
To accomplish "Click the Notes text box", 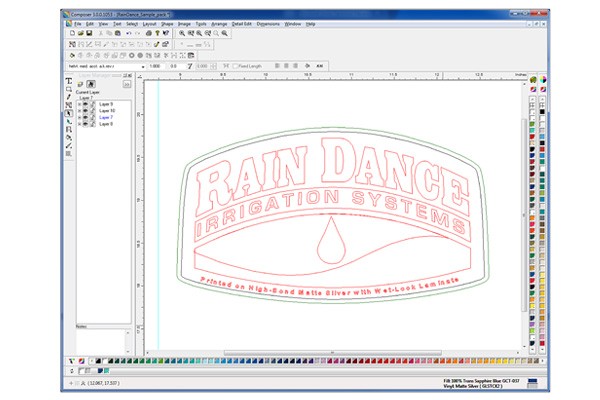I will pos(100,341).
